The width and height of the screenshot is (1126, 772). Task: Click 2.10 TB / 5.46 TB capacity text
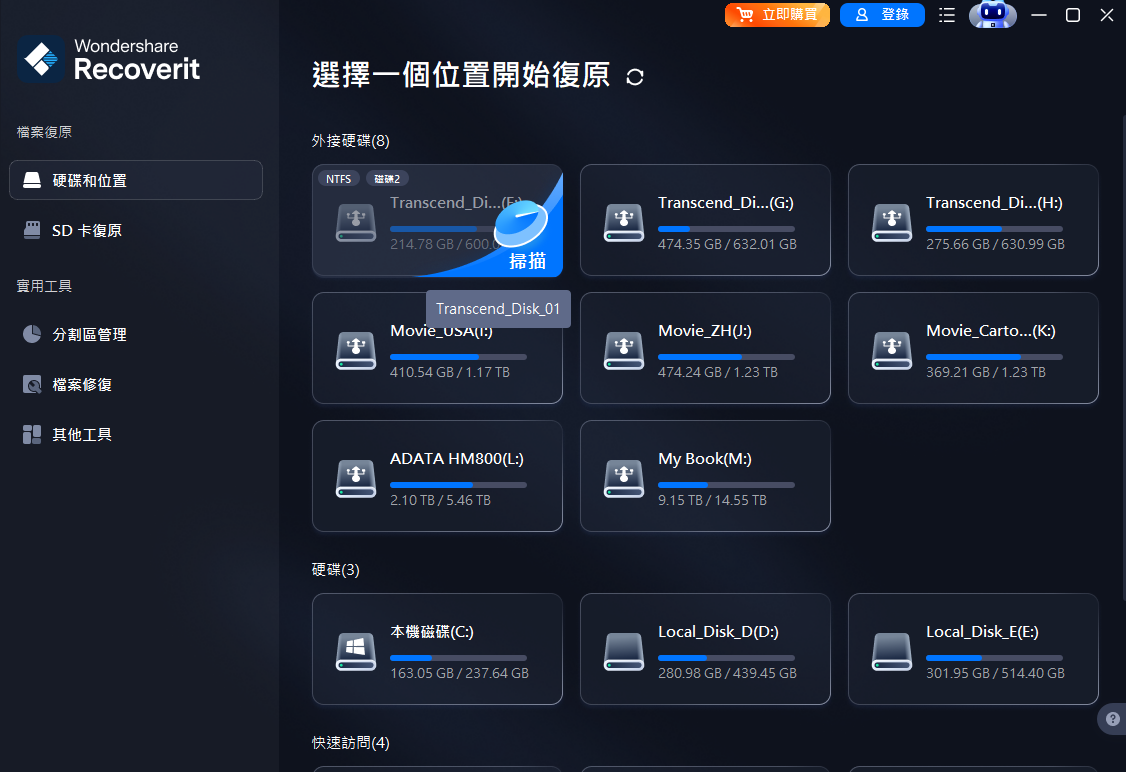440,500
